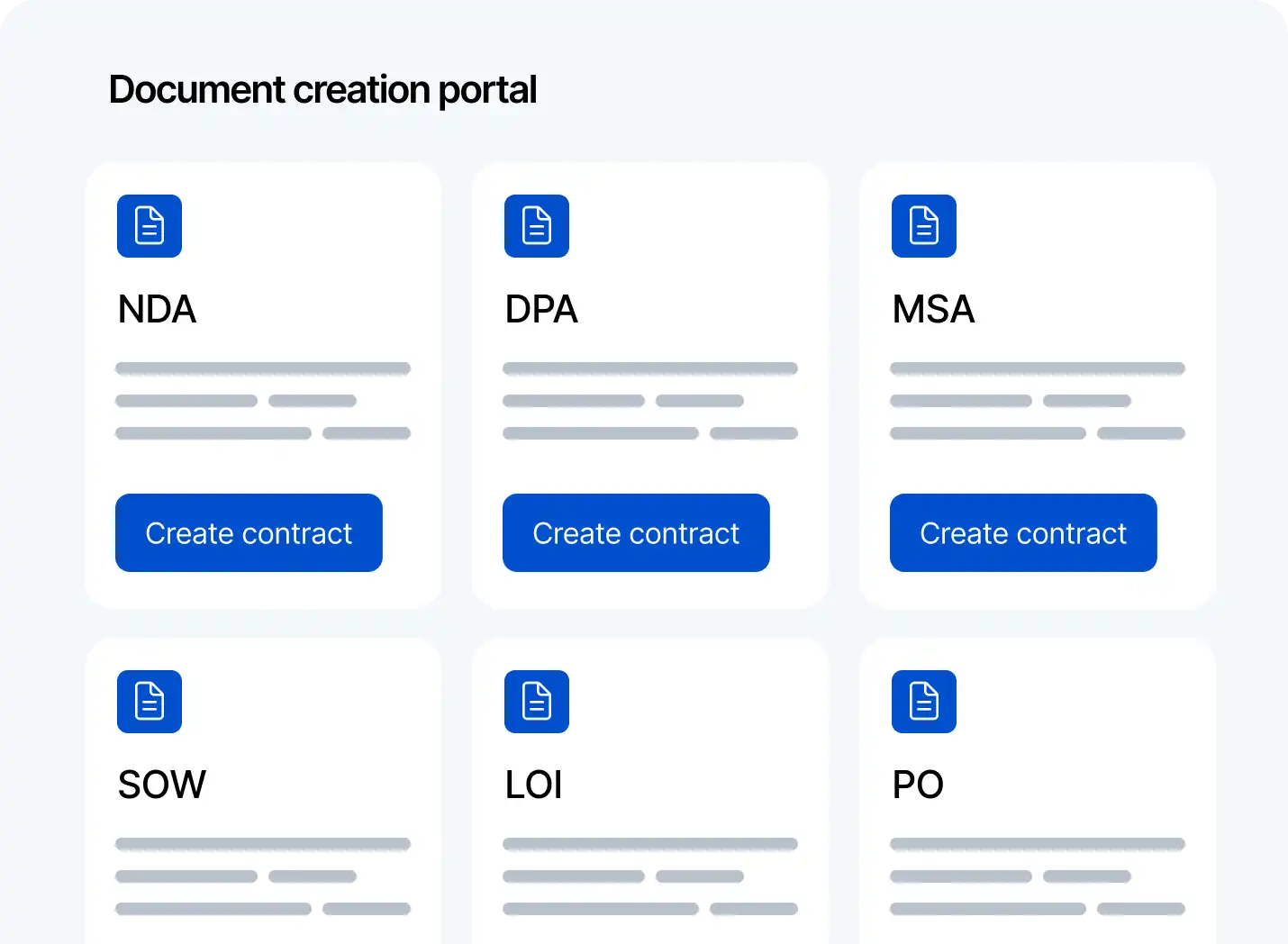Click the document icon above LOI
Image resolution: width=1288 pixels, height=944 pixels.
[537, 702]
